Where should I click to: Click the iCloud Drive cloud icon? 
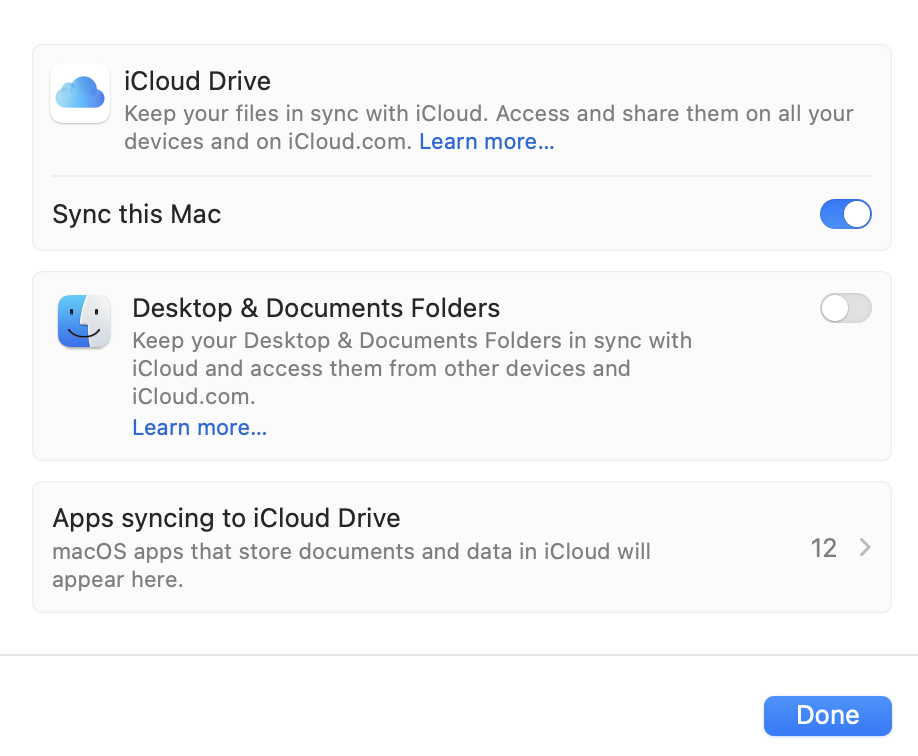[x=80, y=93]
